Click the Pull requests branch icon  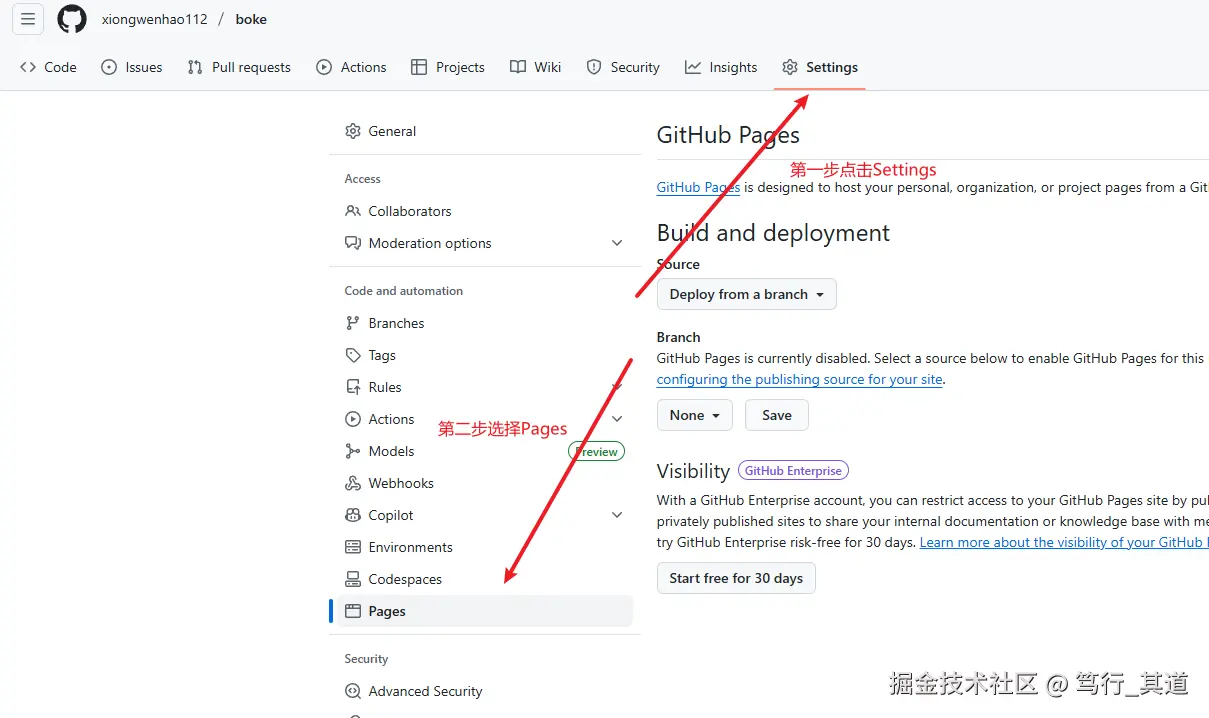[x=195, y=67]
